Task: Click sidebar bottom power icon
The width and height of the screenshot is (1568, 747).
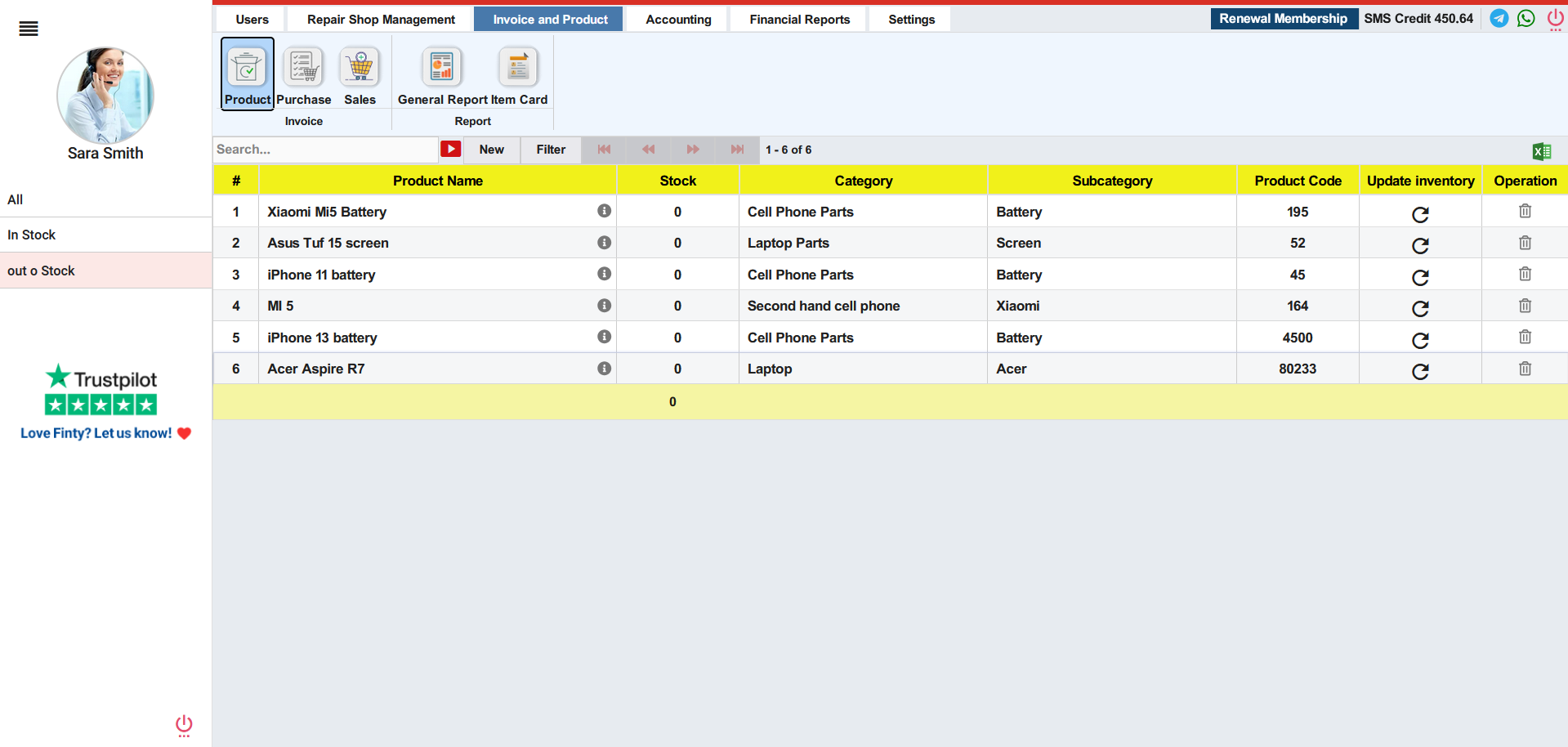Action: tap(184, 725)
